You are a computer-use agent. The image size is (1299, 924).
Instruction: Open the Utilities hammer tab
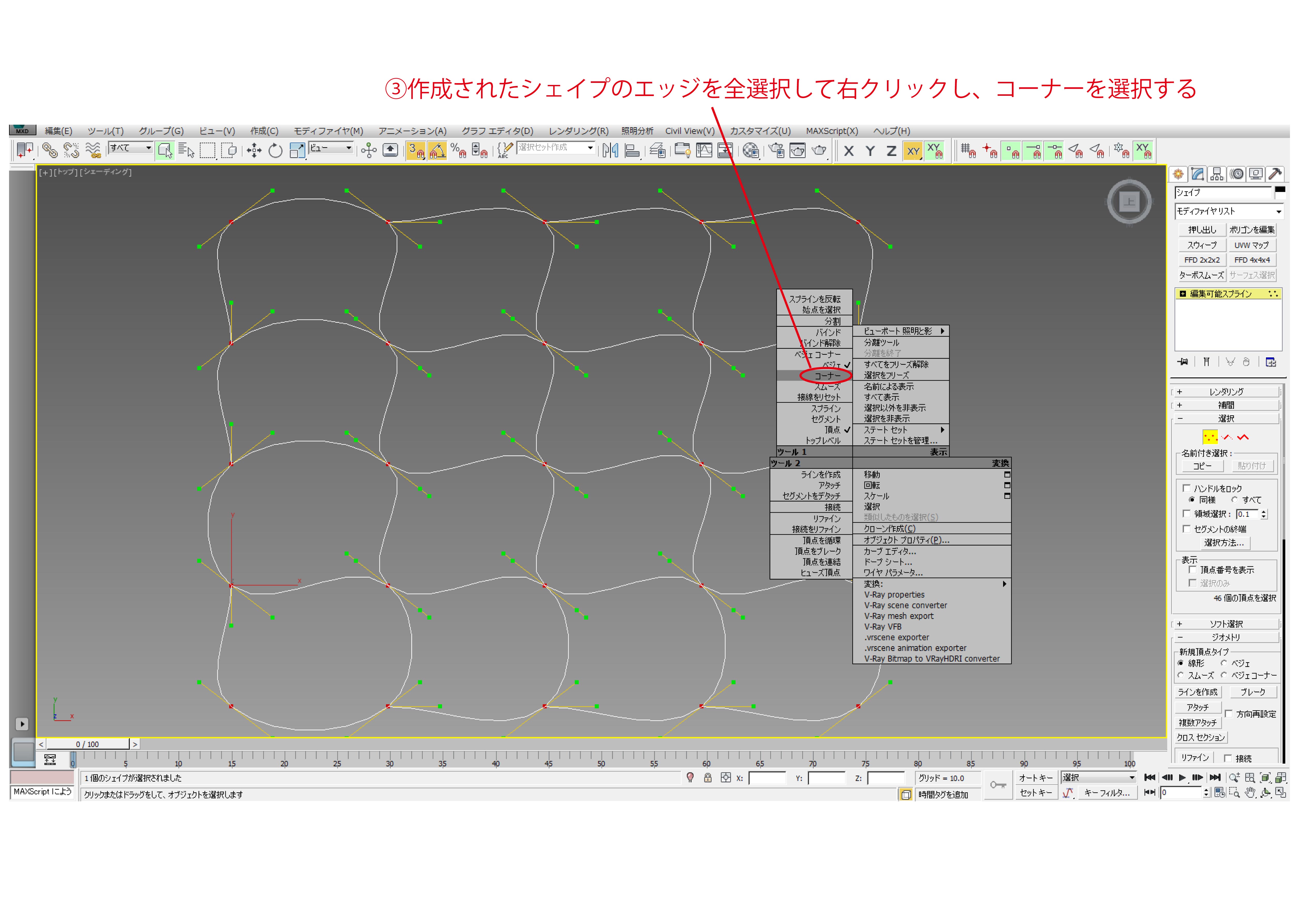coord(1274,174)
